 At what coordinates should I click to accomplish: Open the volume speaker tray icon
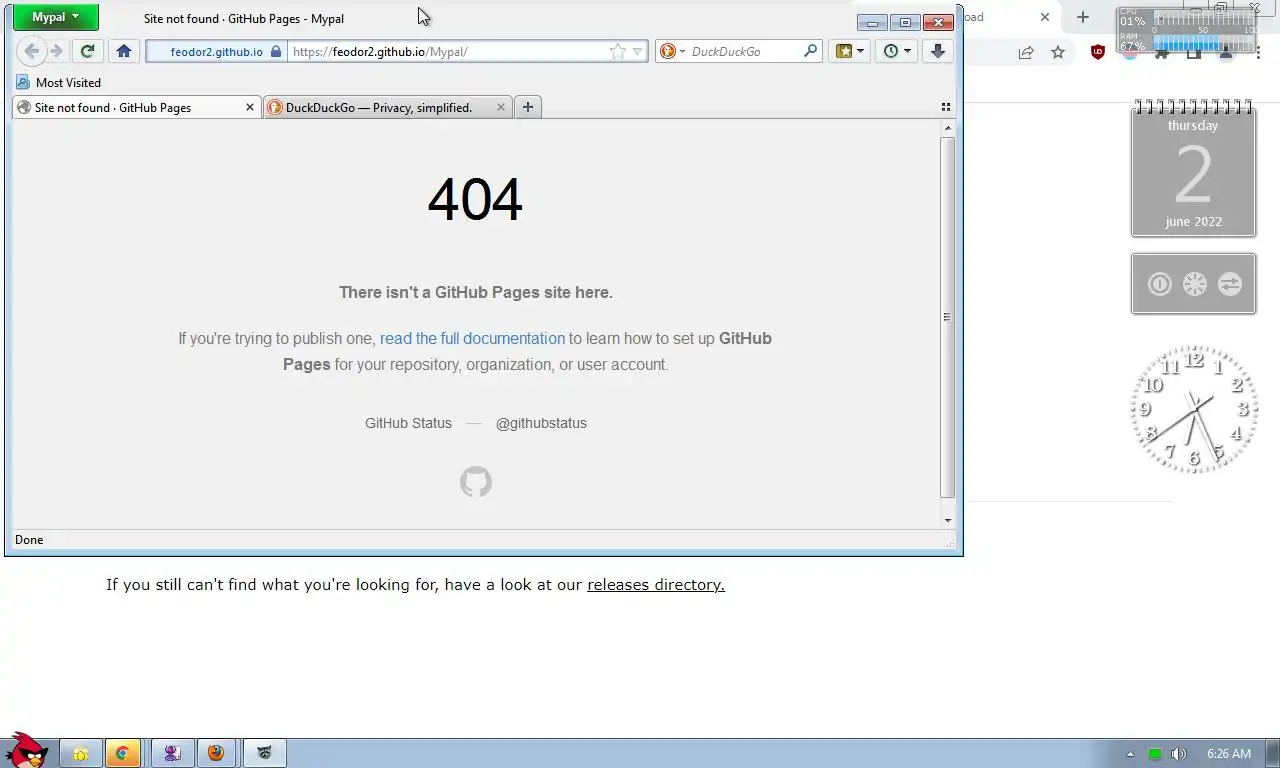coord(1178,754)
